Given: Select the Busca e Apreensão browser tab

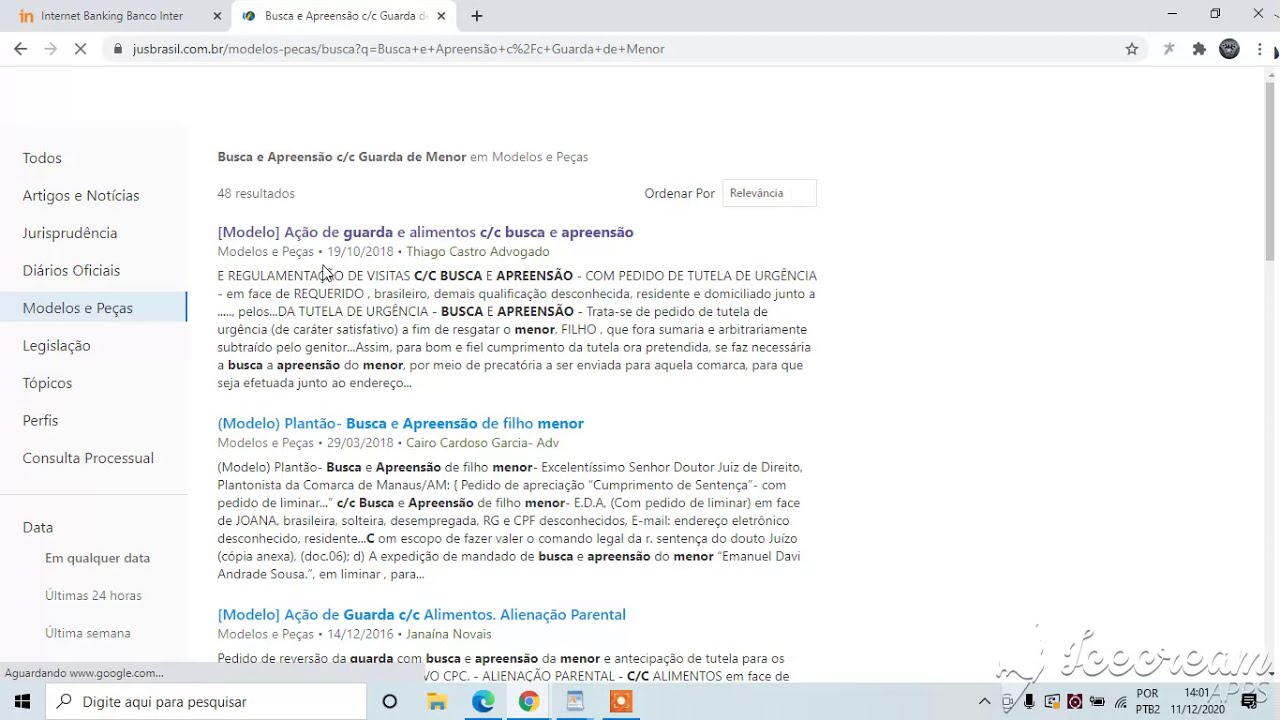Looking at the screenshot, I should [x=345, y=16].
